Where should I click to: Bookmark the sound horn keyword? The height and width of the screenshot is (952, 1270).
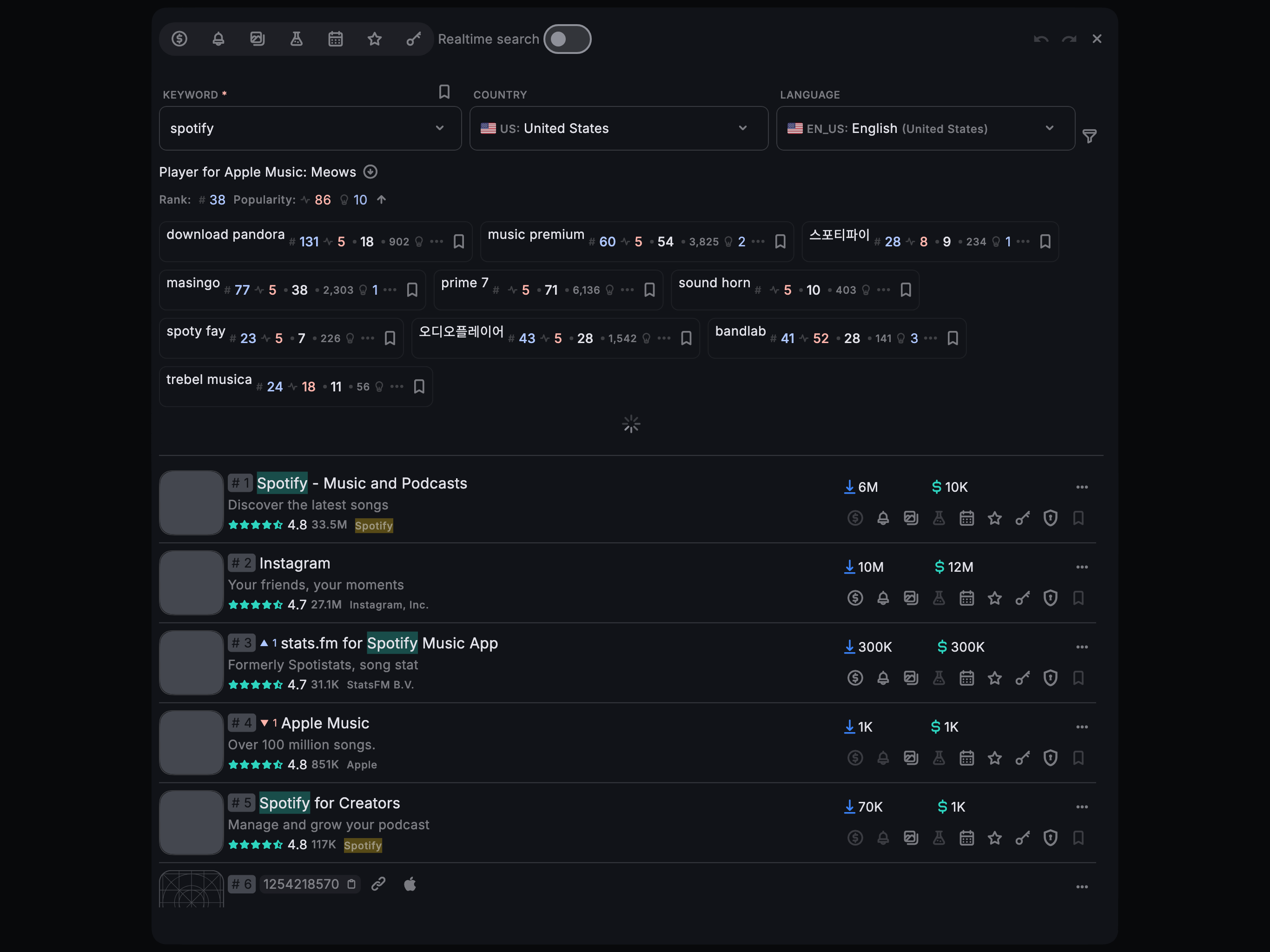point(906,290)
